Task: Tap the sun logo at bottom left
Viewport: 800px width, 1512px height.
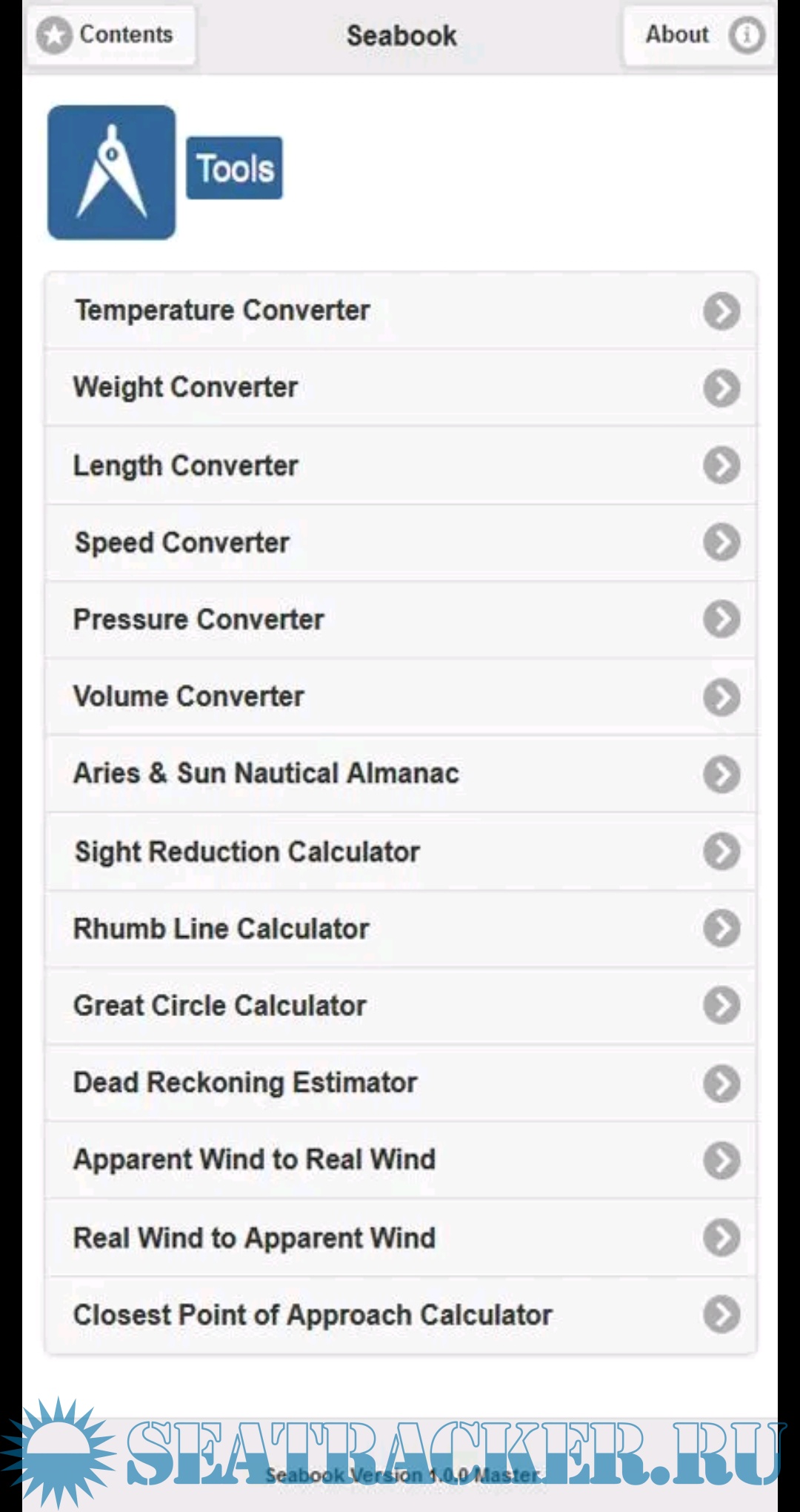Action: [58, 1451]
